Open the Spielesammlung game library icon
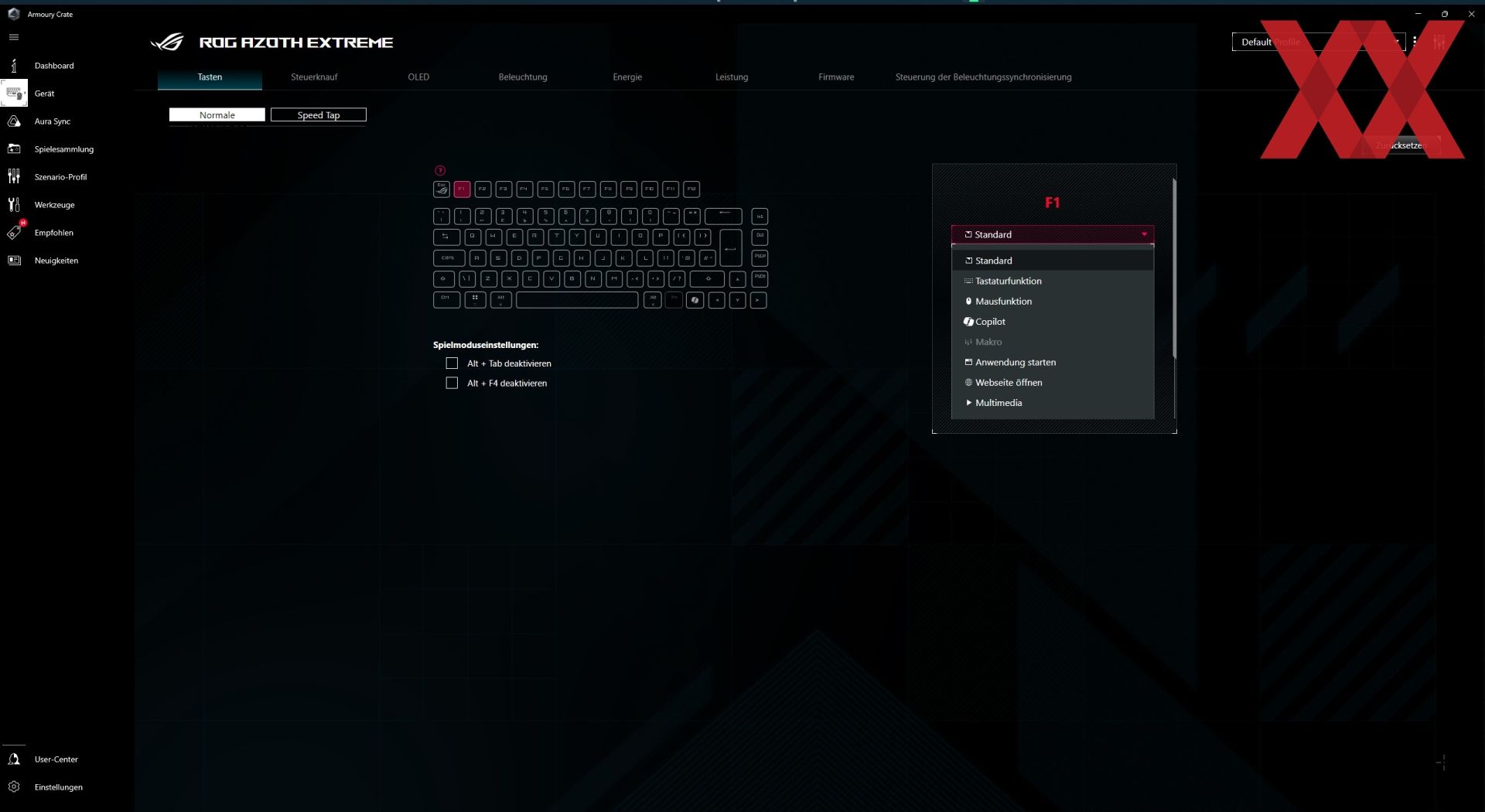1485x812 pixels. 14,149
